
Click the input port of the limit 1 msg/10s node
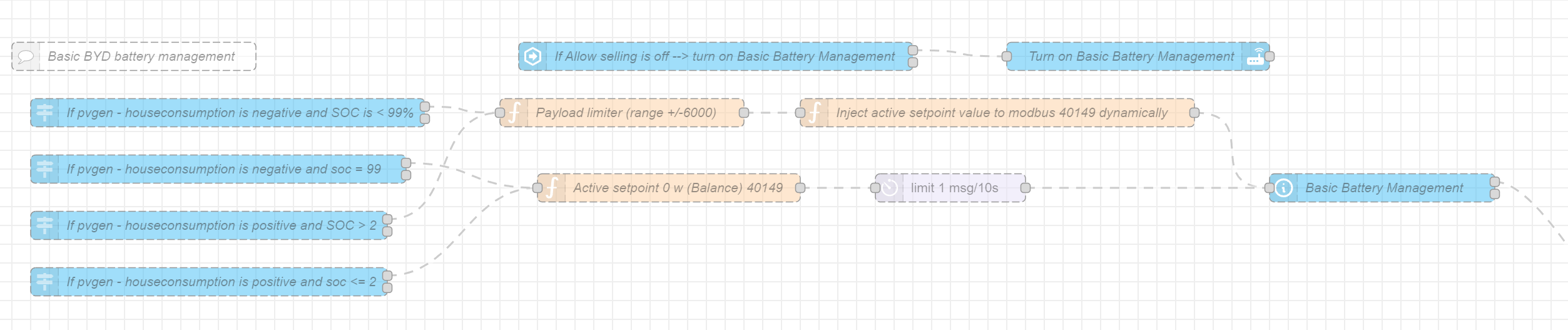(875, 188)
